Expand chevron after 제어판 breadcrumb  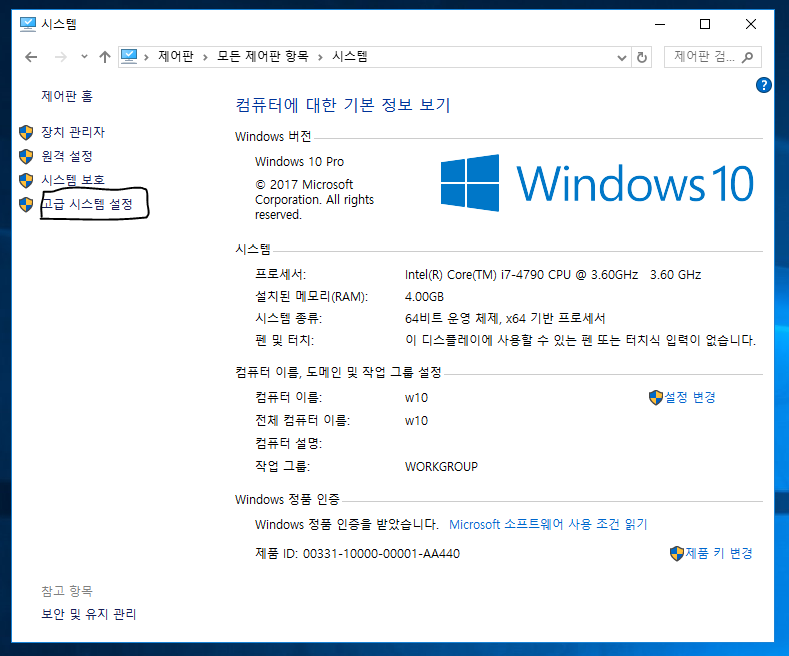tap(205, 57)
